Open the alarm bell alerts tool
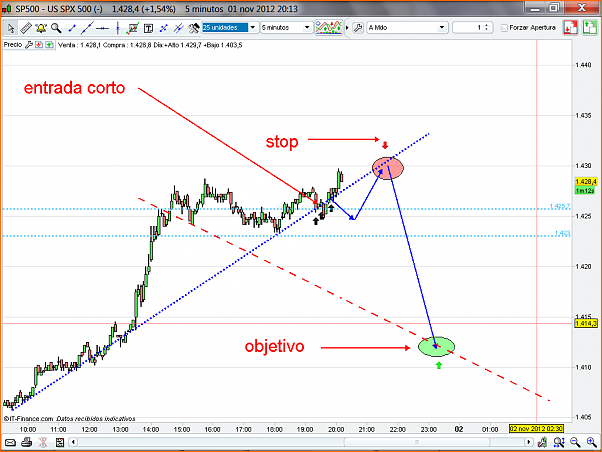 (41, 28)
